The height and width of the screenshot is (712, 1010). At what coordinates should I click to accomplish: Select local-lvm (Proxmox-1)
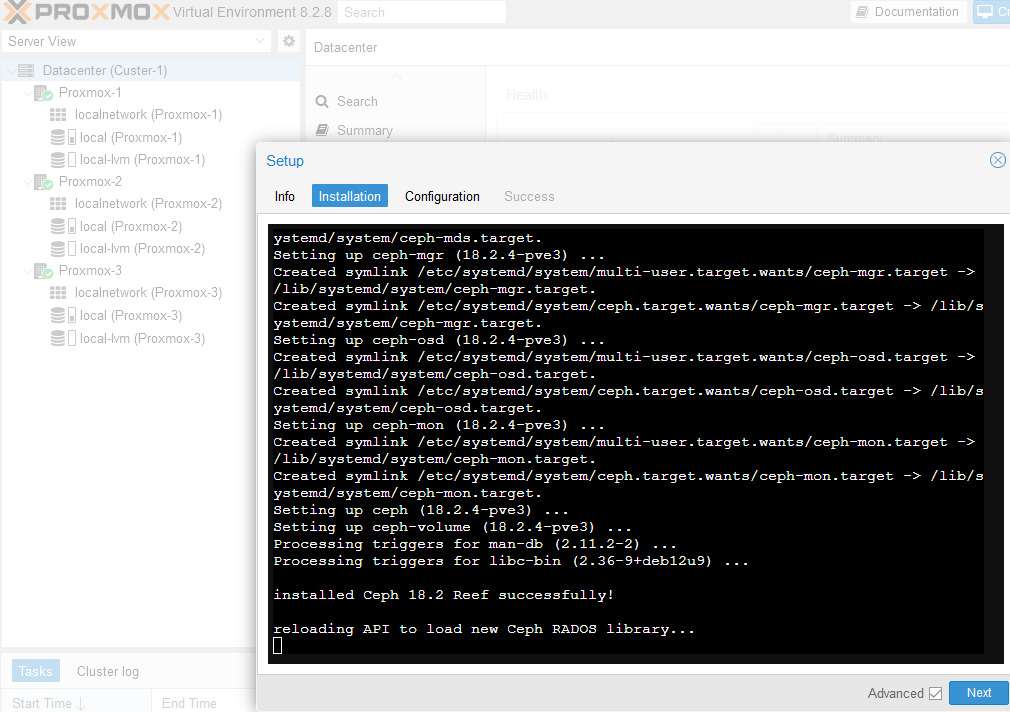(142, 159)
